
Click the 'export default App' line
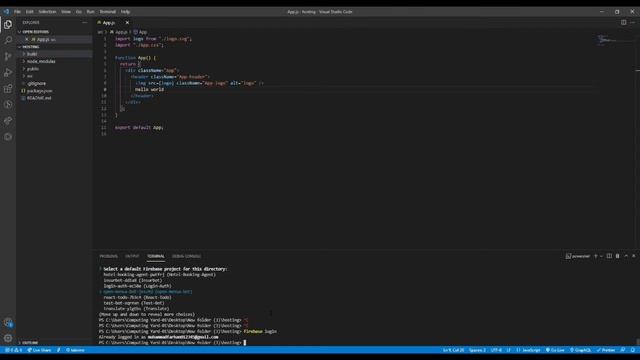[x=139, y=127]
